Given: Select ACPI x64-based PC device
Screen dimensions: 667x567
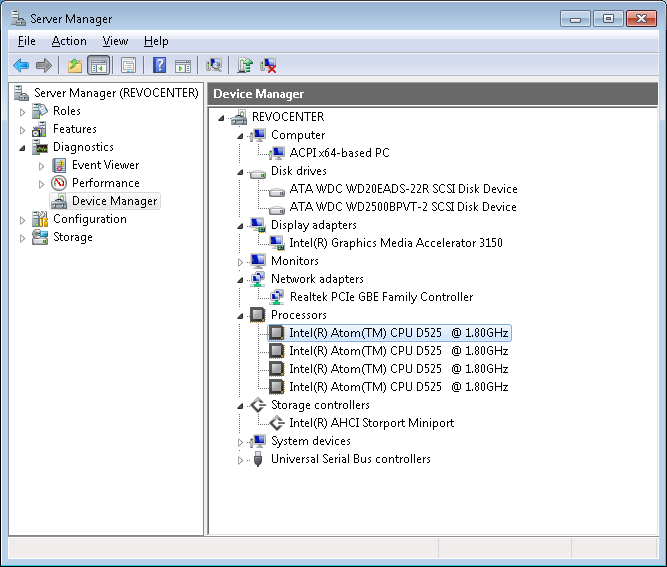Looking at the screenshot, I should pos(339,153).
